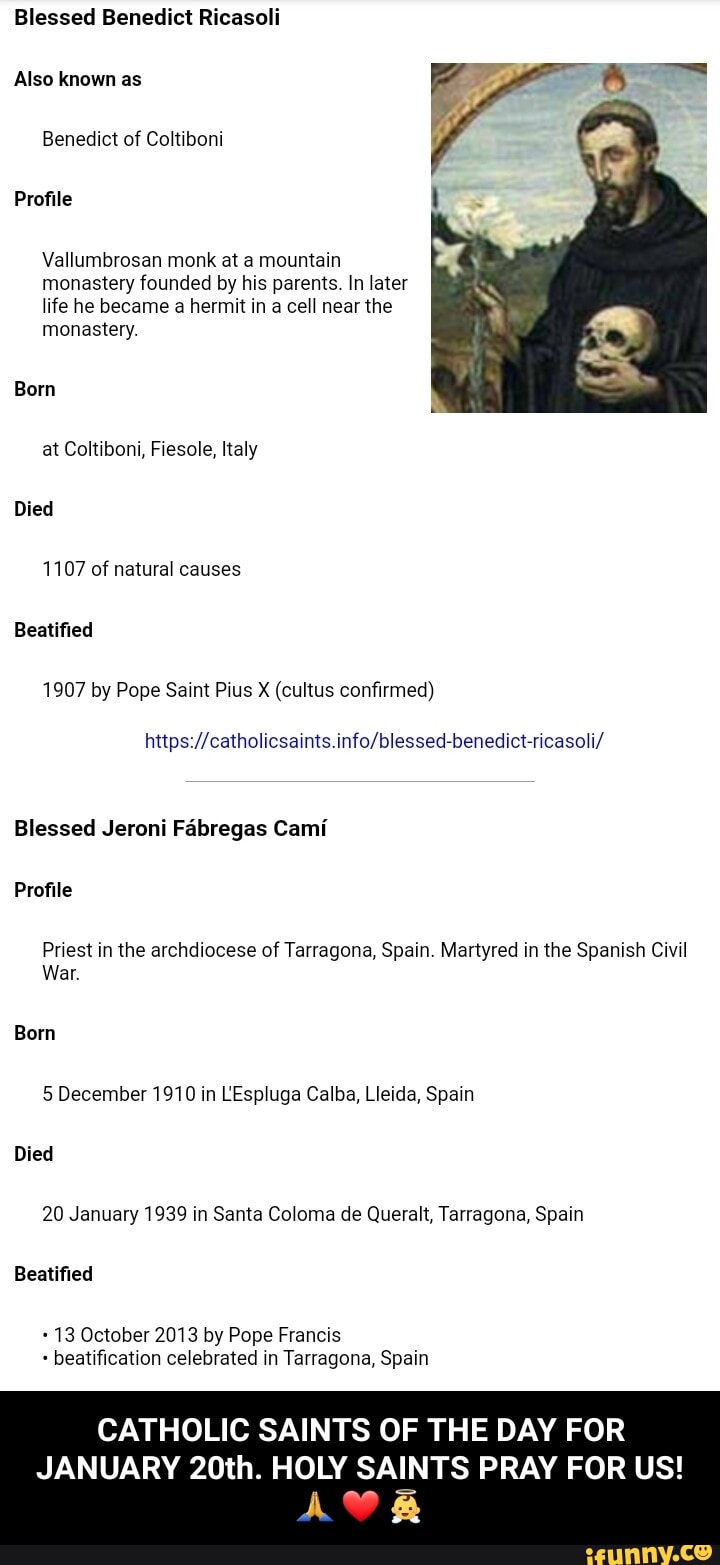Click the '1107 of natural causes' text
This screenshot has width=720, height=1565.
(x=141, y=569)
